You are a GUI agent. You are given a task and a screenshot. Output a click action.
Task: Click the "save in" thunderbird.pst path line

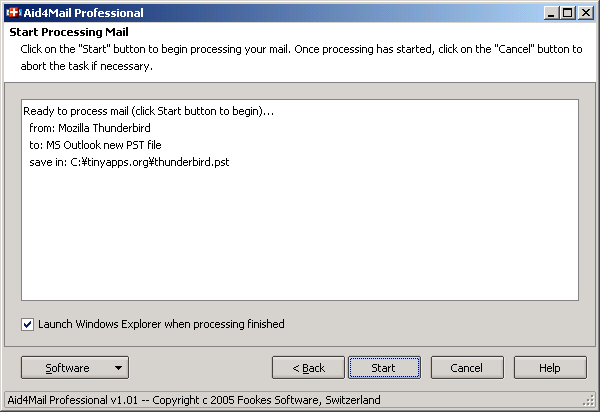pos(129,162)
